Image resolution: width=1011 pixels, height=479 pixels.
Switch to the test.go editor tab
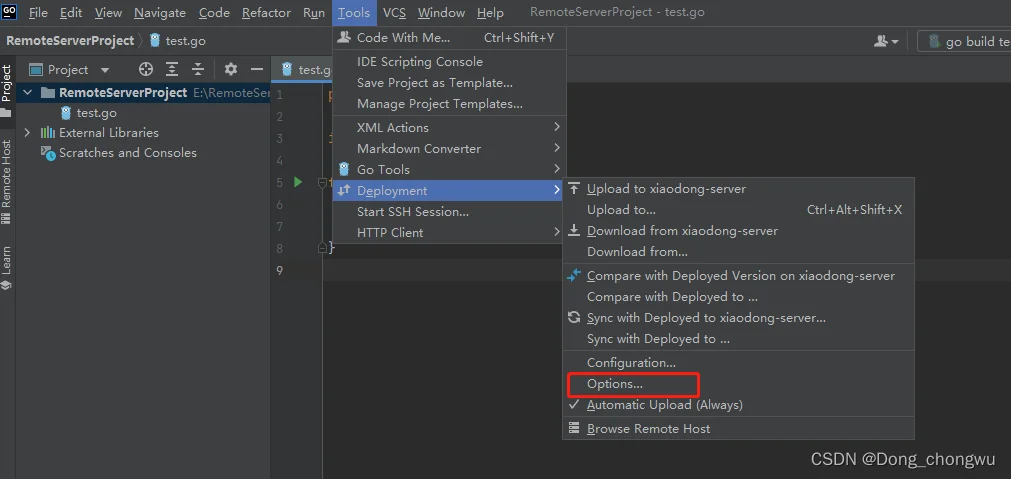coord(306,69)
